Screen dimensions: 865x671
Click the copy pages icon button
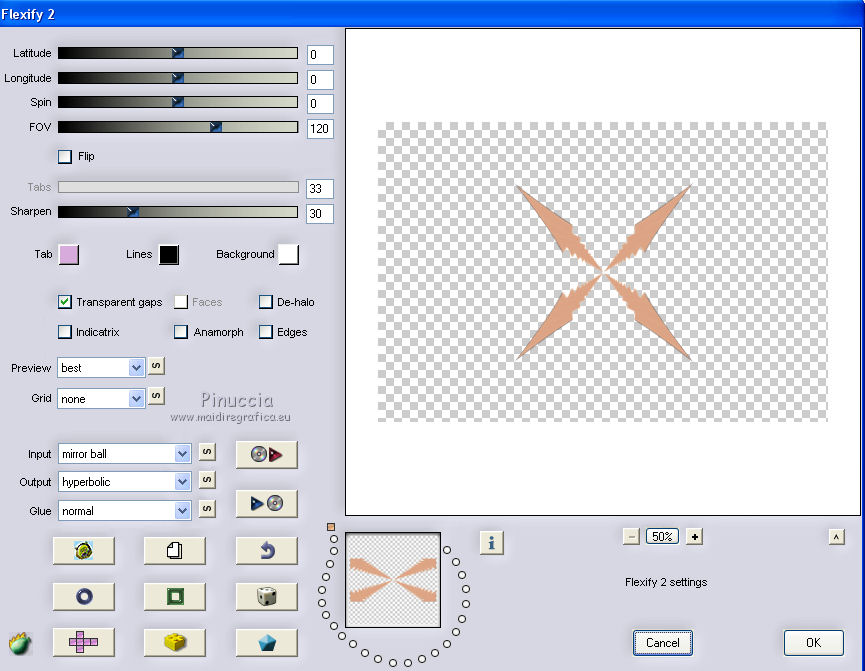174,550
